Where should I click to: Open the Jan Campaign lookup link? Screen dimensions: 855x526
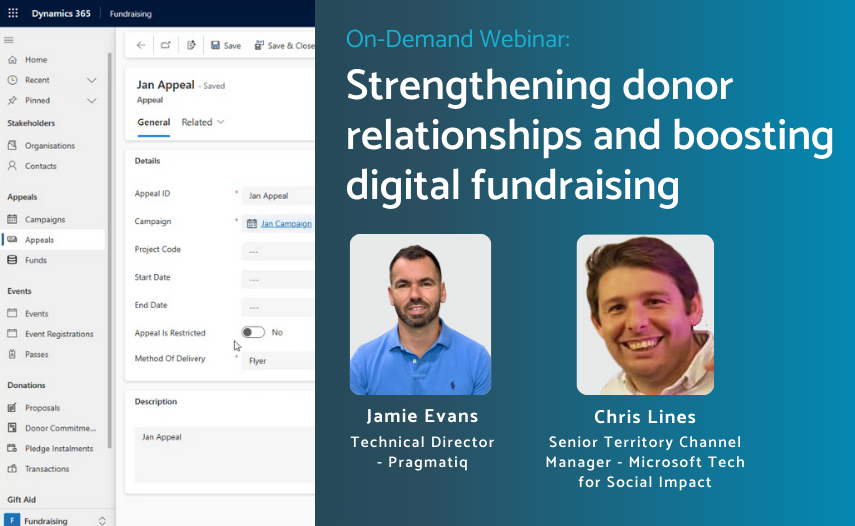(x=286, y=224)
